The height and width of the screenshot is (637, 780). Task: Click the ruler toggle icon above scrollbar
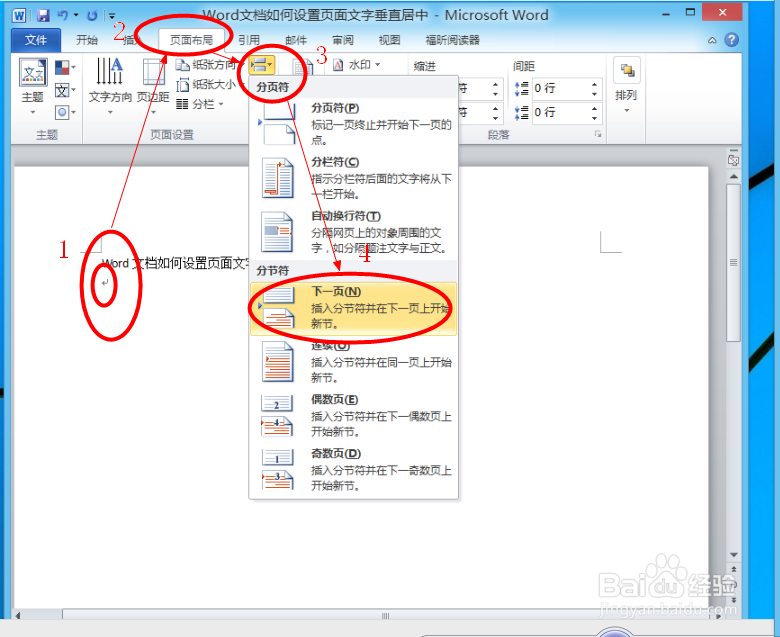(x=733, y=159)
